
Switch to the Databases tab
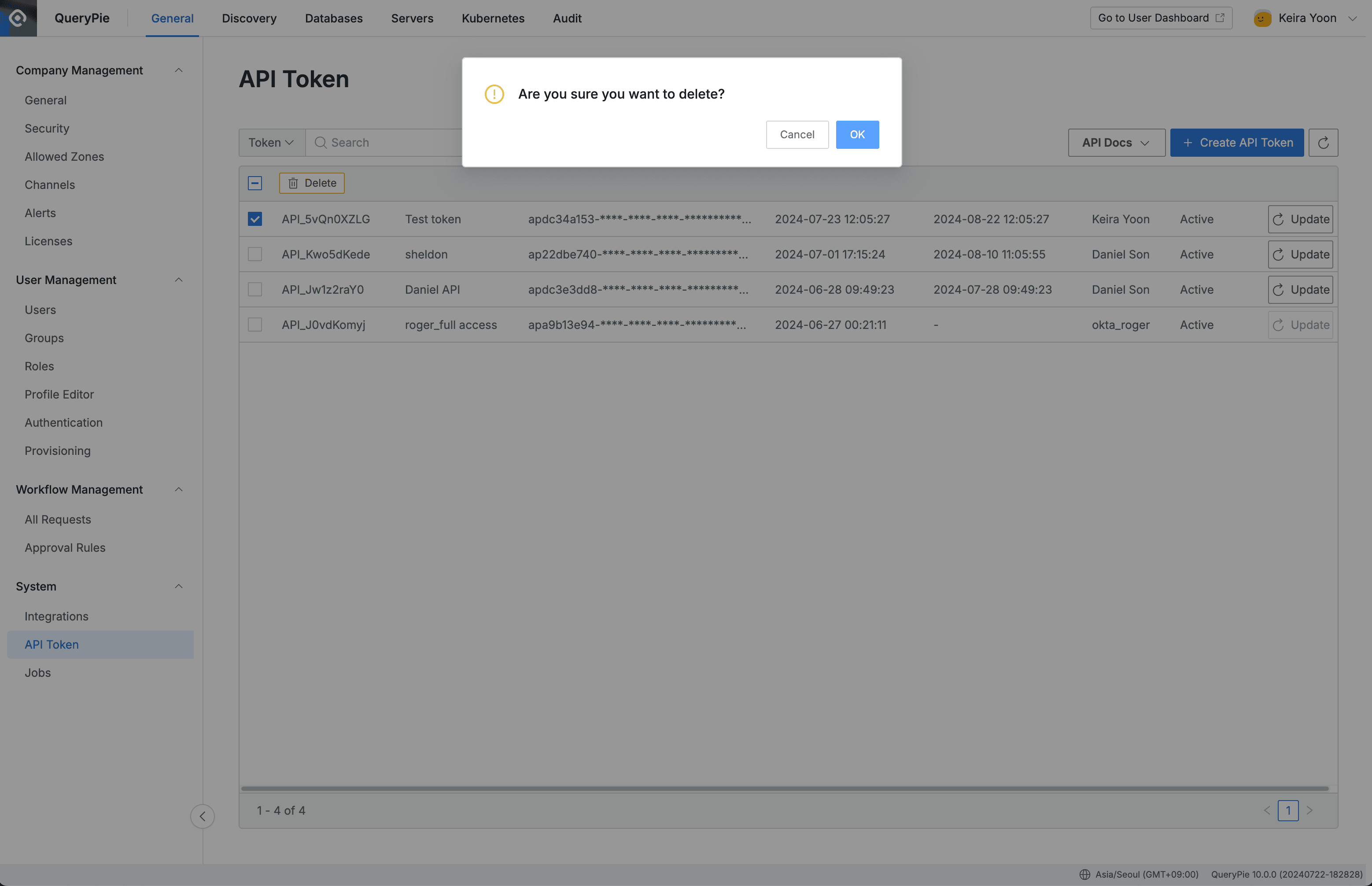[x=334, y=18]
